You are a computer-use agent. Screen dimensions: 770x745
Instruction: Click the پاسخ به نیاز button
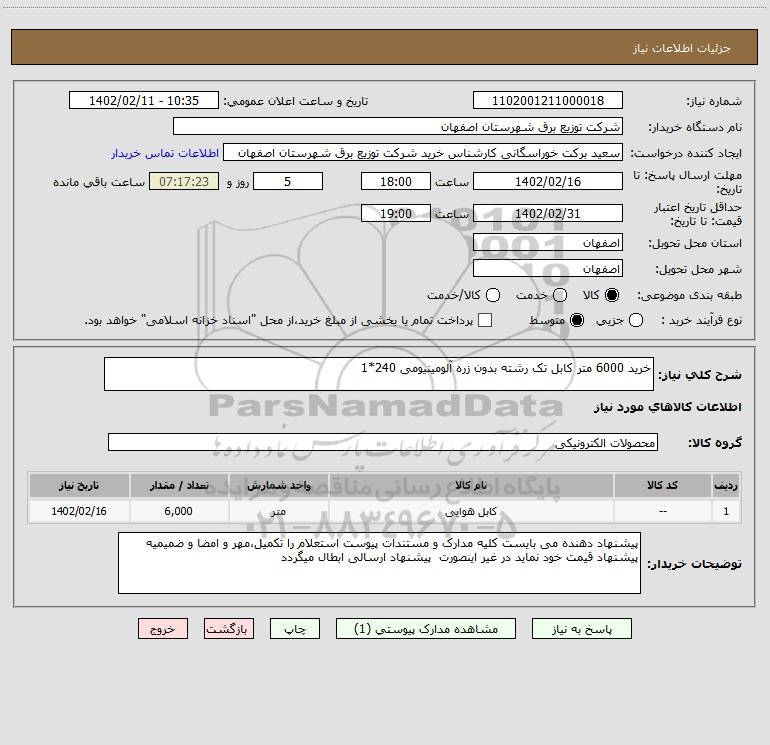pos(582,629)
